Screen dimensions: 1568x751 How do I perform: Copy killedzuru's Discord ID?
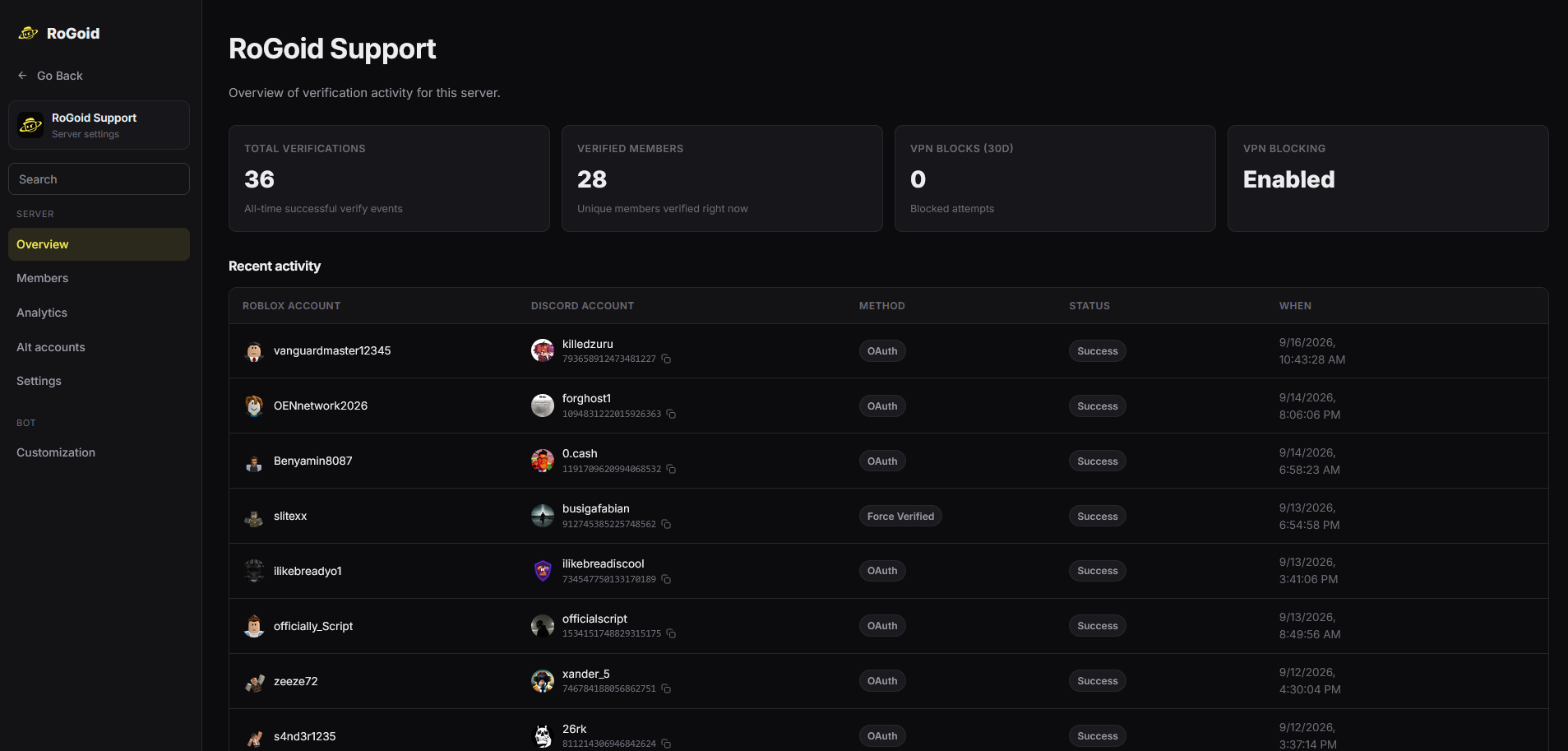click(x=666, y=359)
